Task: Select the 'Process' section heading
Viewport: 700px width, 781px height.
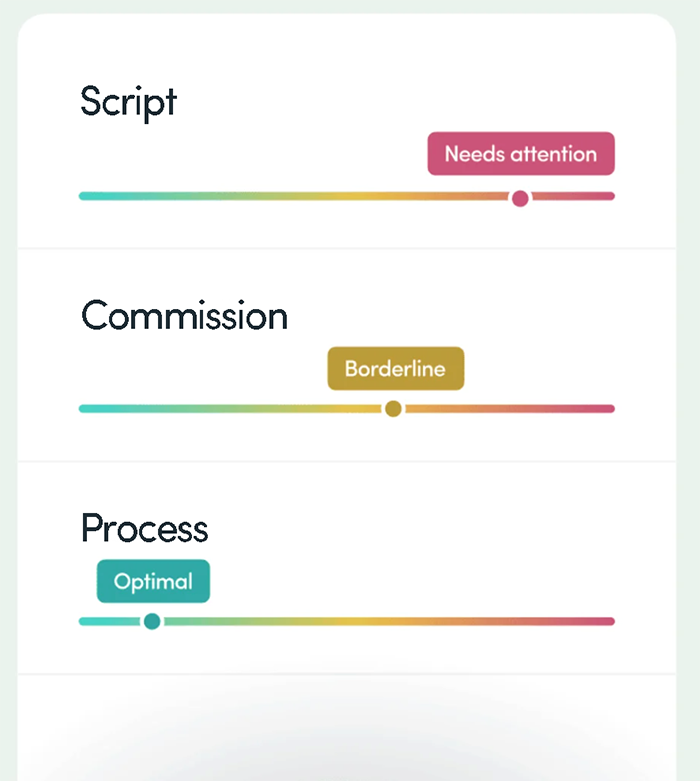Action: pos(144,528)
